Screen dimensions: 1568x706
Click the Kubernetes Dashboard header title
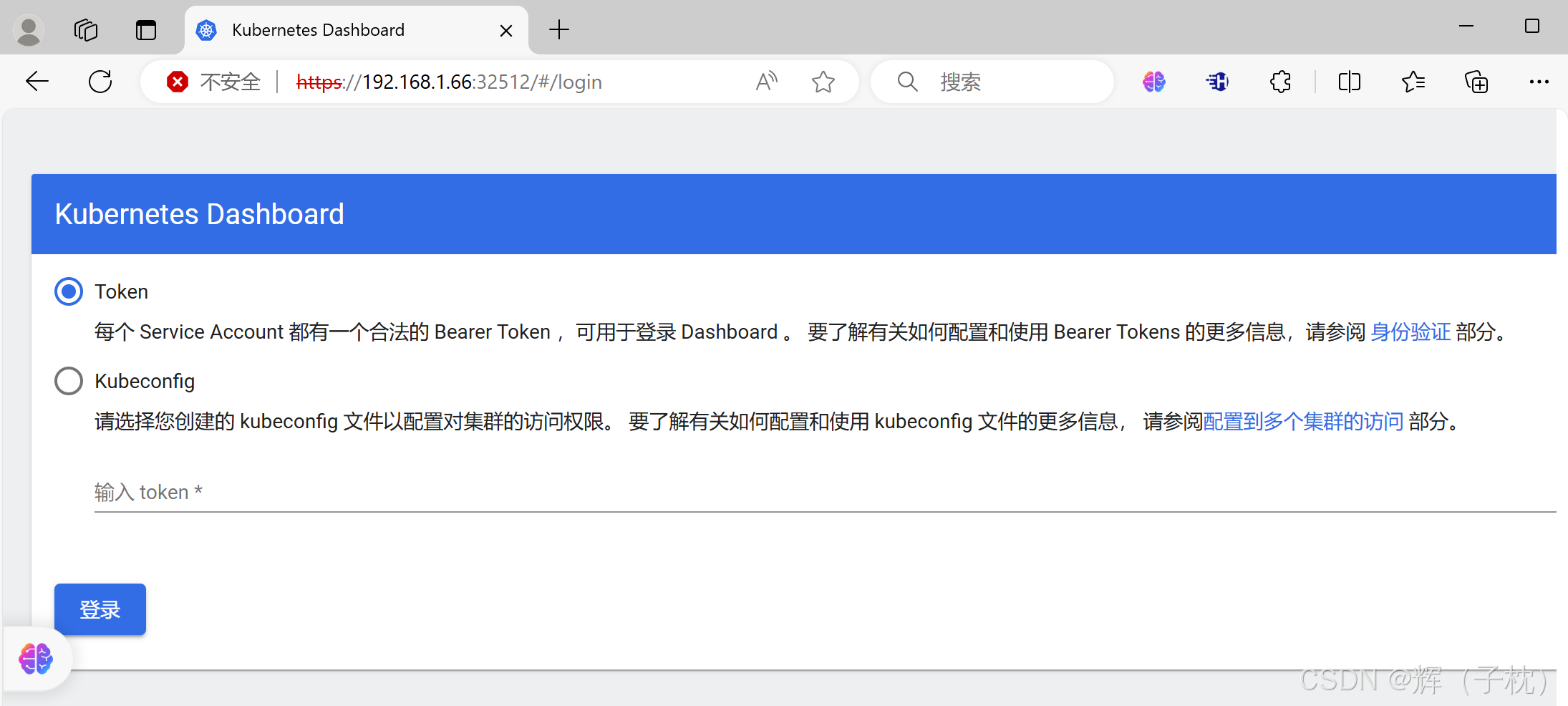click(200, 214)
